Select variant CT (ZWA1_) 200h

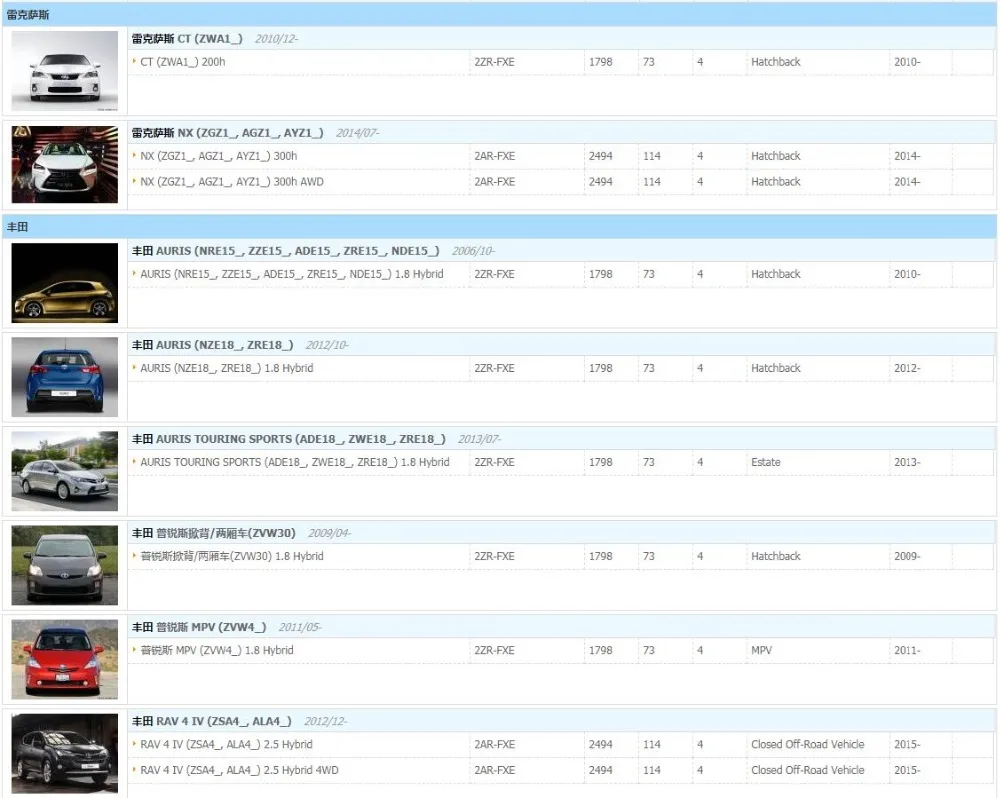tap(182, 62)
